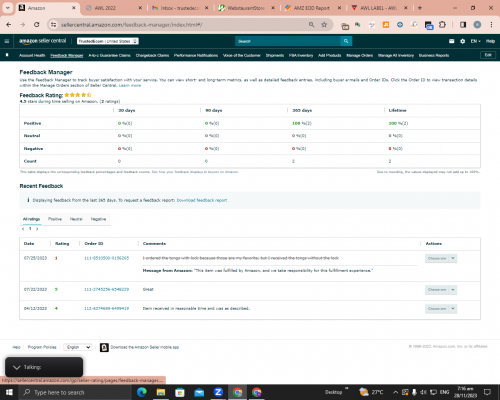Click Download feedback report link
500x400 pixels.
202,200
